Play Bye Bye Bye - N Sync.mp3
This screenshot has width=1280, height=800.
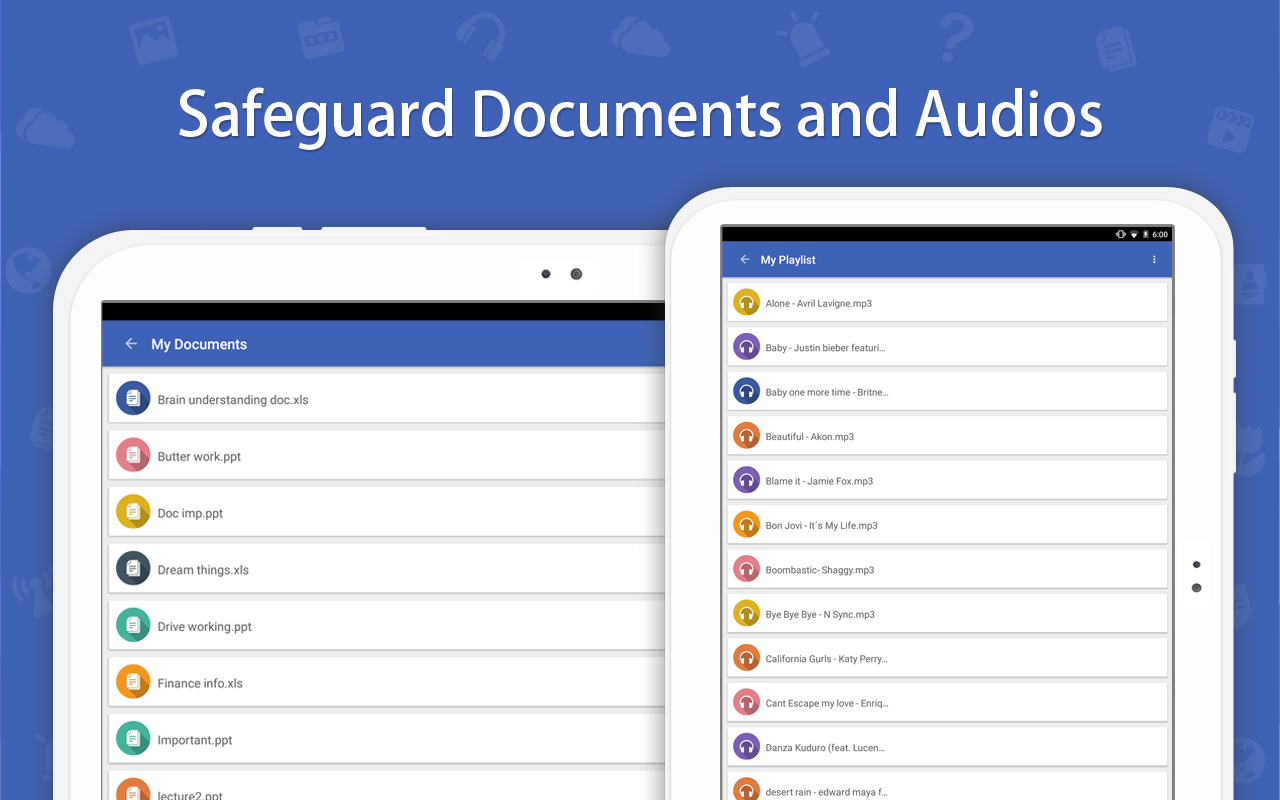pyautogui.click(x=947, y=614)
